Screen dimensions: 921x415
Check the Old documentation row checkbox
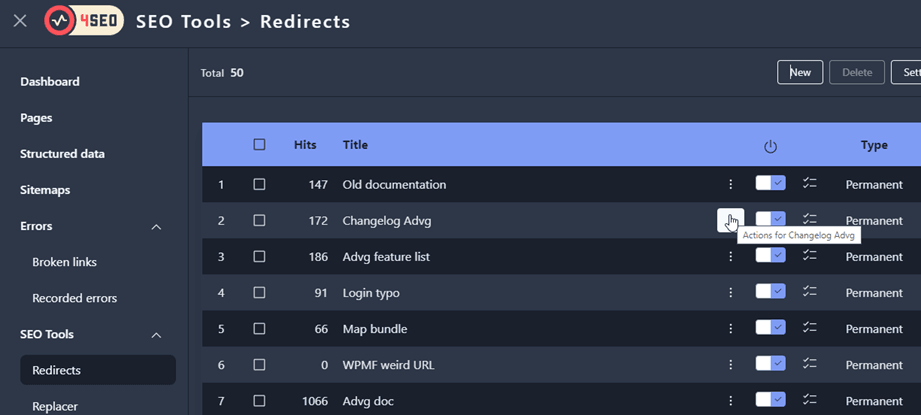pyautogui.click(x=259, y=184)
